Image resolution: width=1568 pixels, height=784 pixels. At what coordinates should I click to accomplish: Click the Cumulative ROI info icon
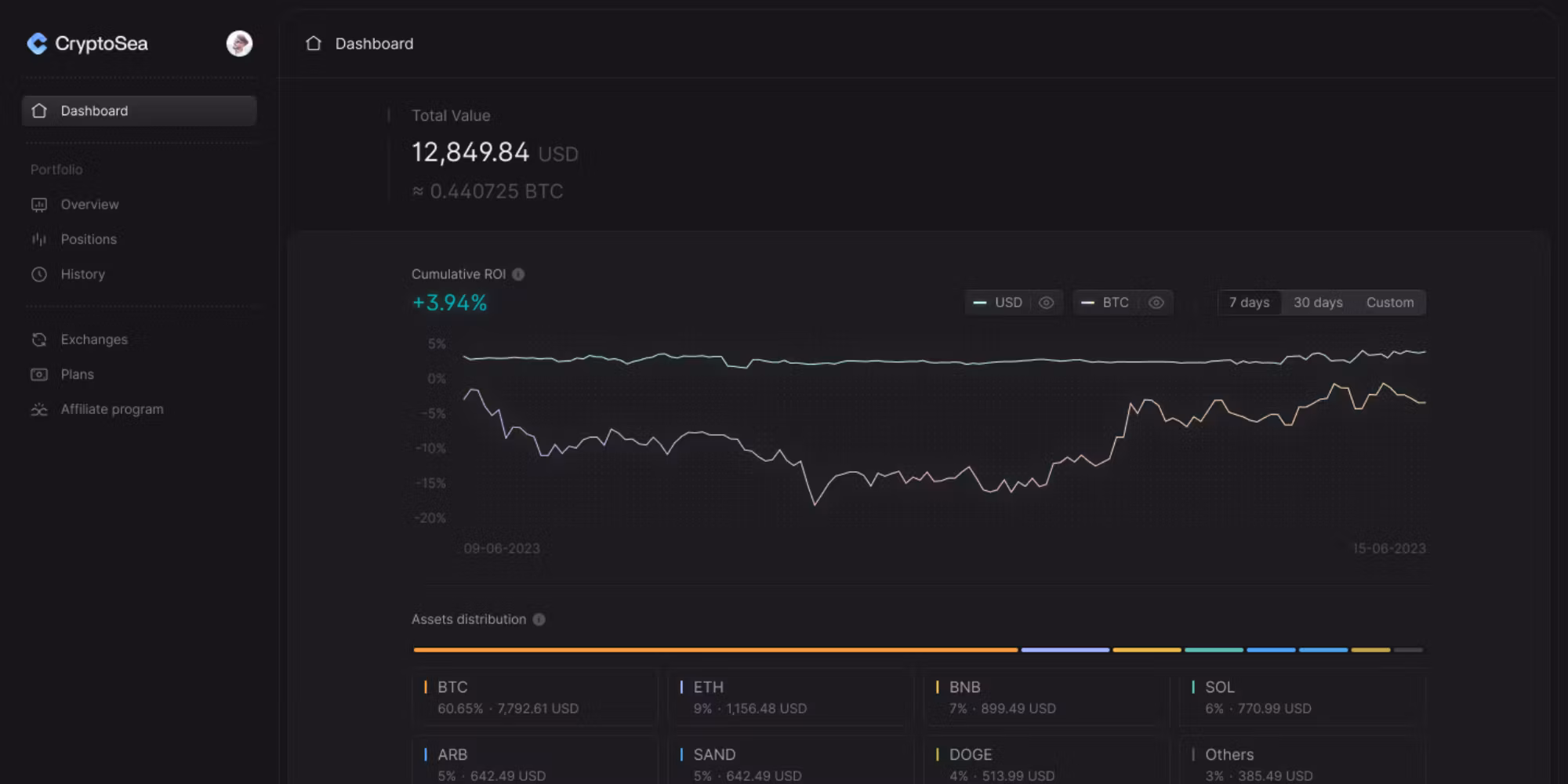(518, 274)
